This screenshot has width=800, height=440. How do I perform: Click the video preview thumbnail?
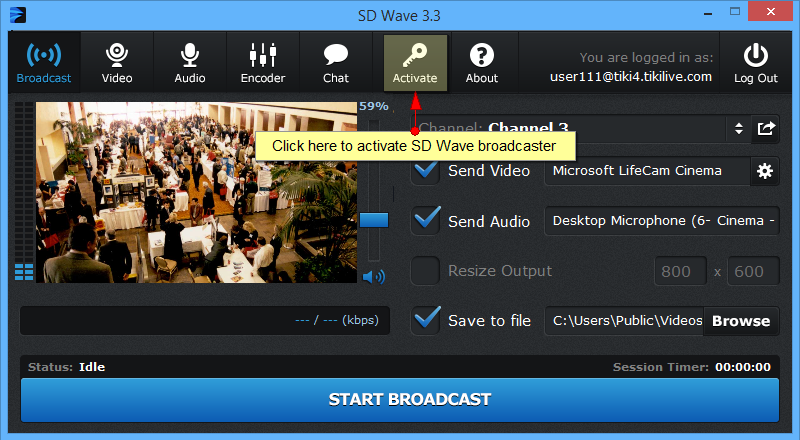(196, 192)
